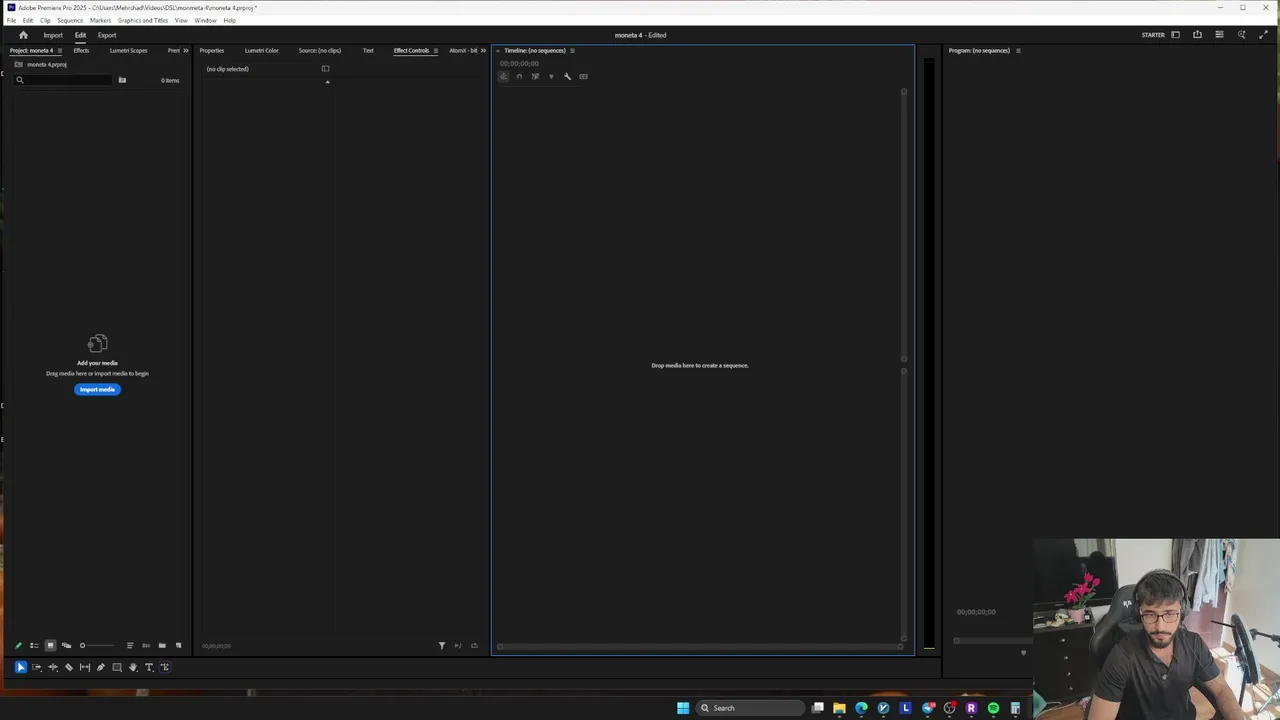The height and width of the screenshot is (720, 1280).
Task: Select the Selection tool arrow
Action: 20,667
